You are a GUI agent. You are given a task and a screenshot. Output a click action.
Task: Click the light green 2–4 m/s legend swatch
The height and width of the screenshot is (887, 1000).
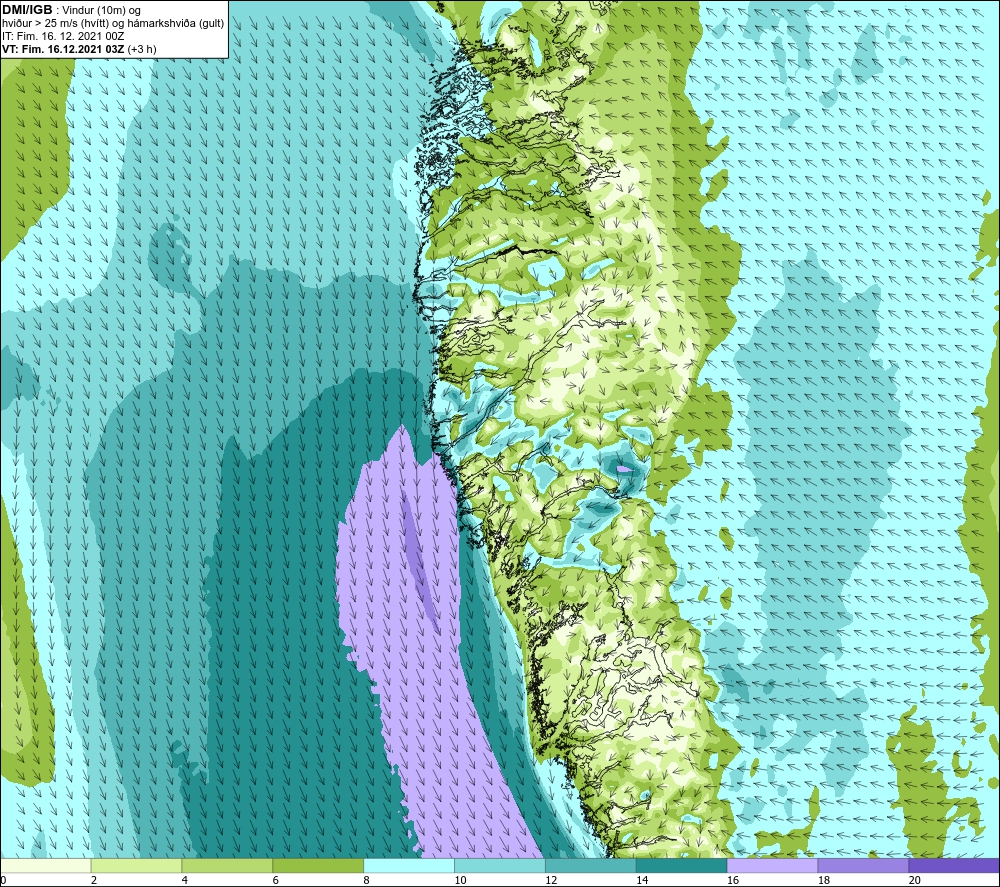coord(136,865)
